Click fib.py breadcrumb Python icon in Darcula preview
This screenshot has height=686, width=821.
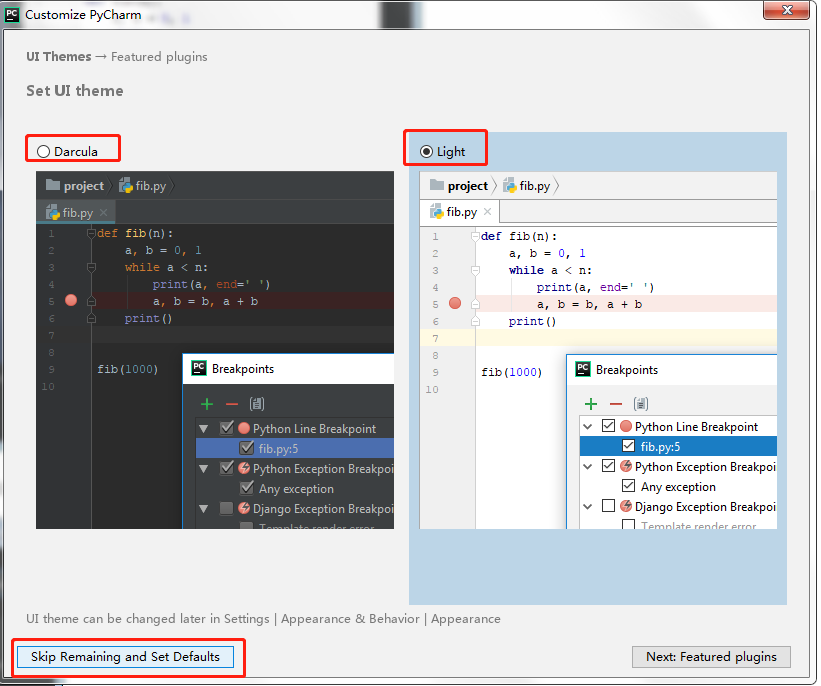(x=126, y=185)
